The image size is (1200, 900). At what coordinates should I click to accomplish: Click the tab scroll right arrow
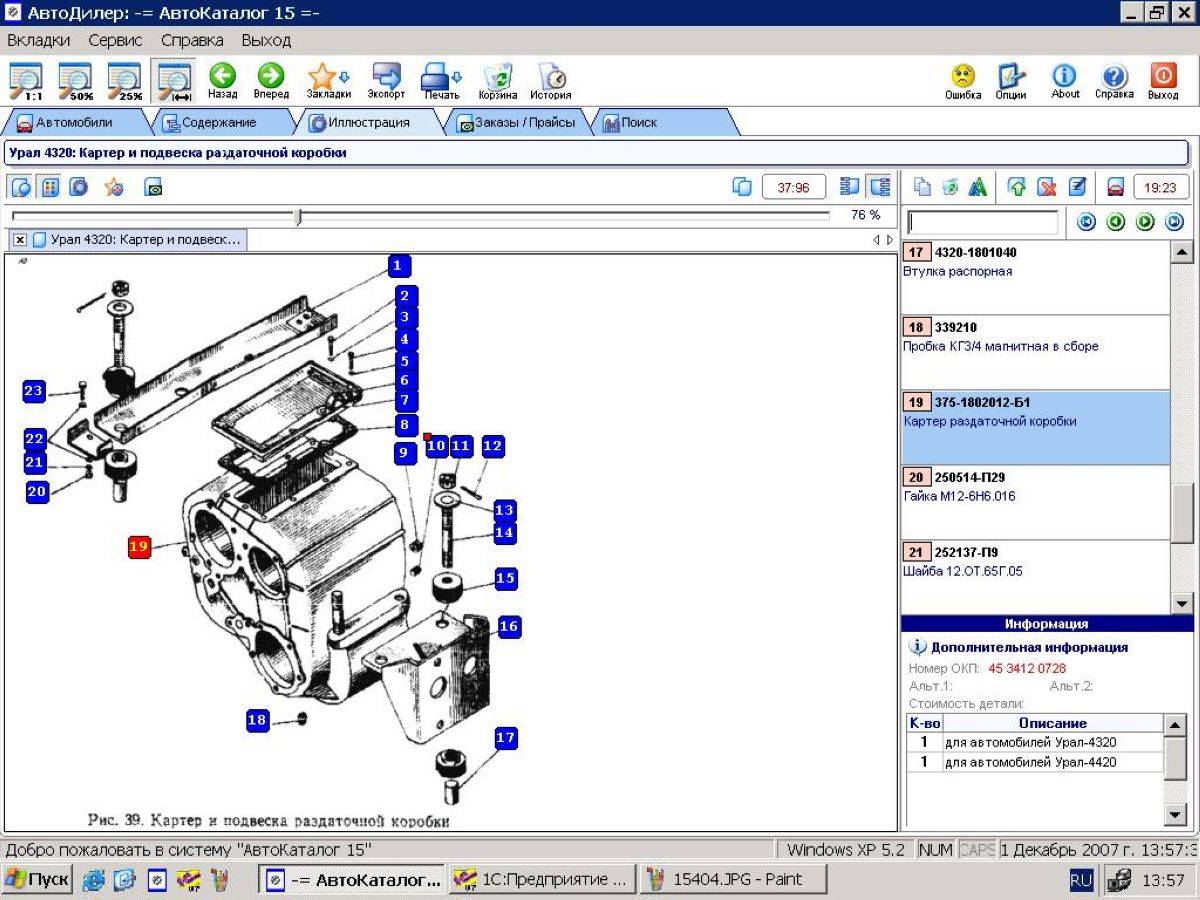(890, 240)
